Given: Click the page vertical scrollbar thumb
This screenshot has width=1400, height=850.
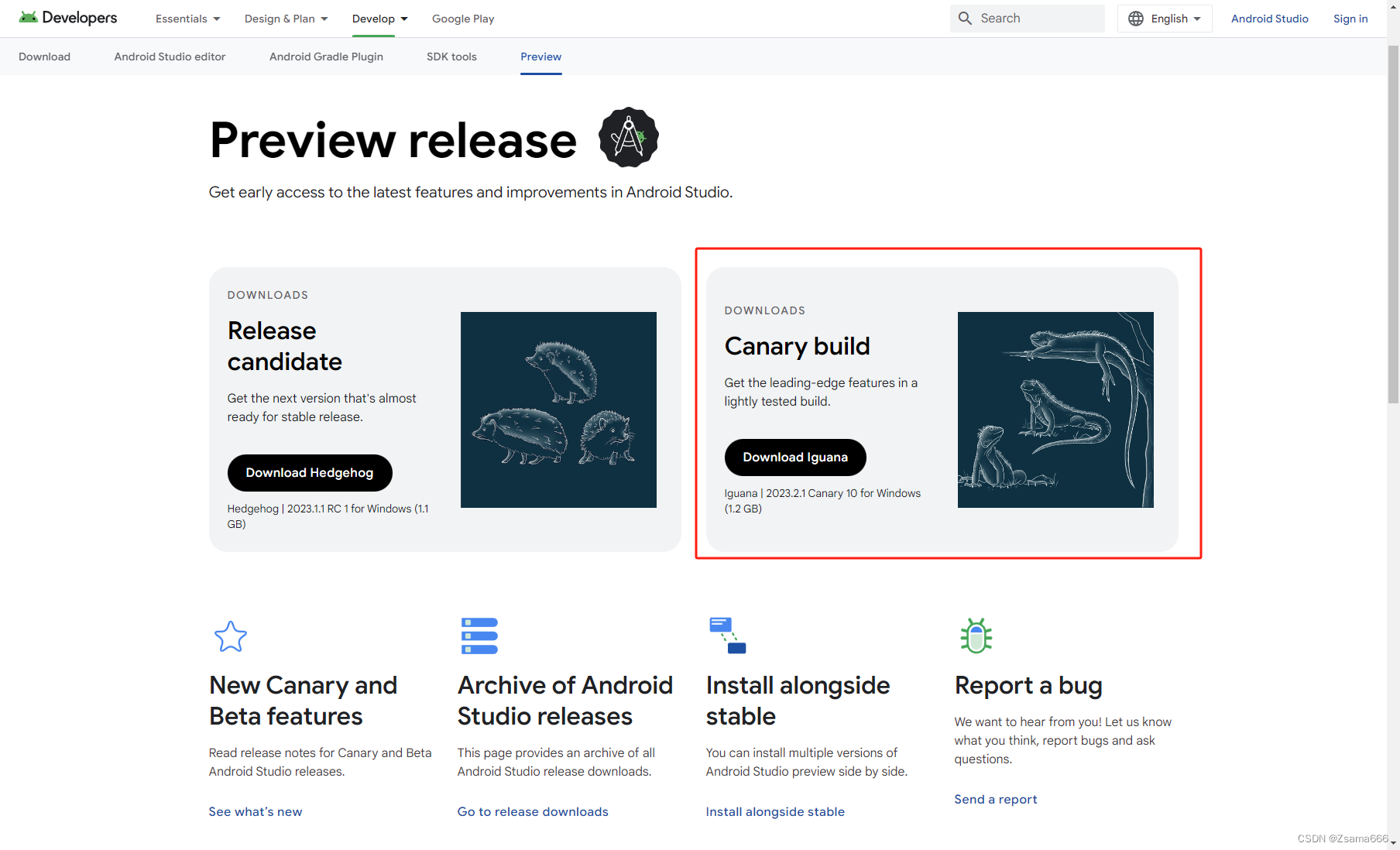Looking at the screenshot, I should coord(1393,224).
